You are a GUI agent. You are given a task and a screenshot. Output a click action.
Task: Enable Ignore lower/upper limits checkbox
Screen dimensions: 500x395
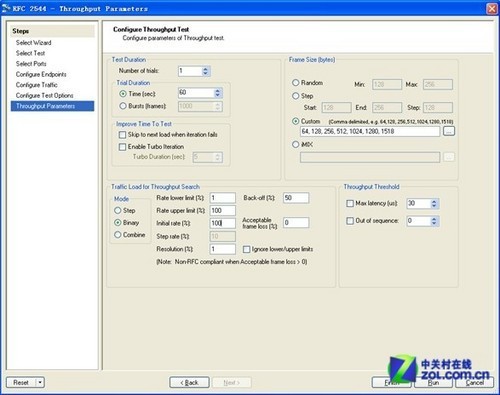[247, 249]
